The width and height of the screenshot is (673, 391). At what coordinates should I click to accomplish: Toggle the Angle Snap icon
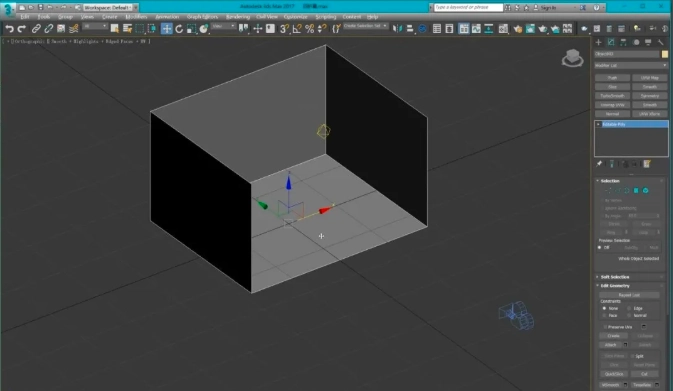tap(297, 29)
